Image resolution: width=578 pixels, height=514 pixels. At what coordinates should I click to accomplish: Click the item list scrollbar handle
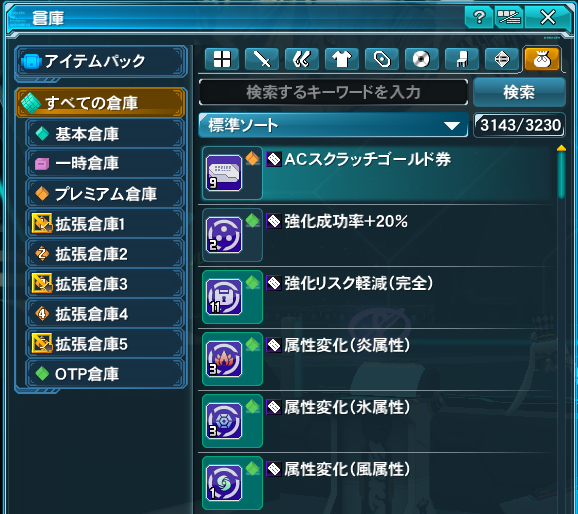point(561,173)
